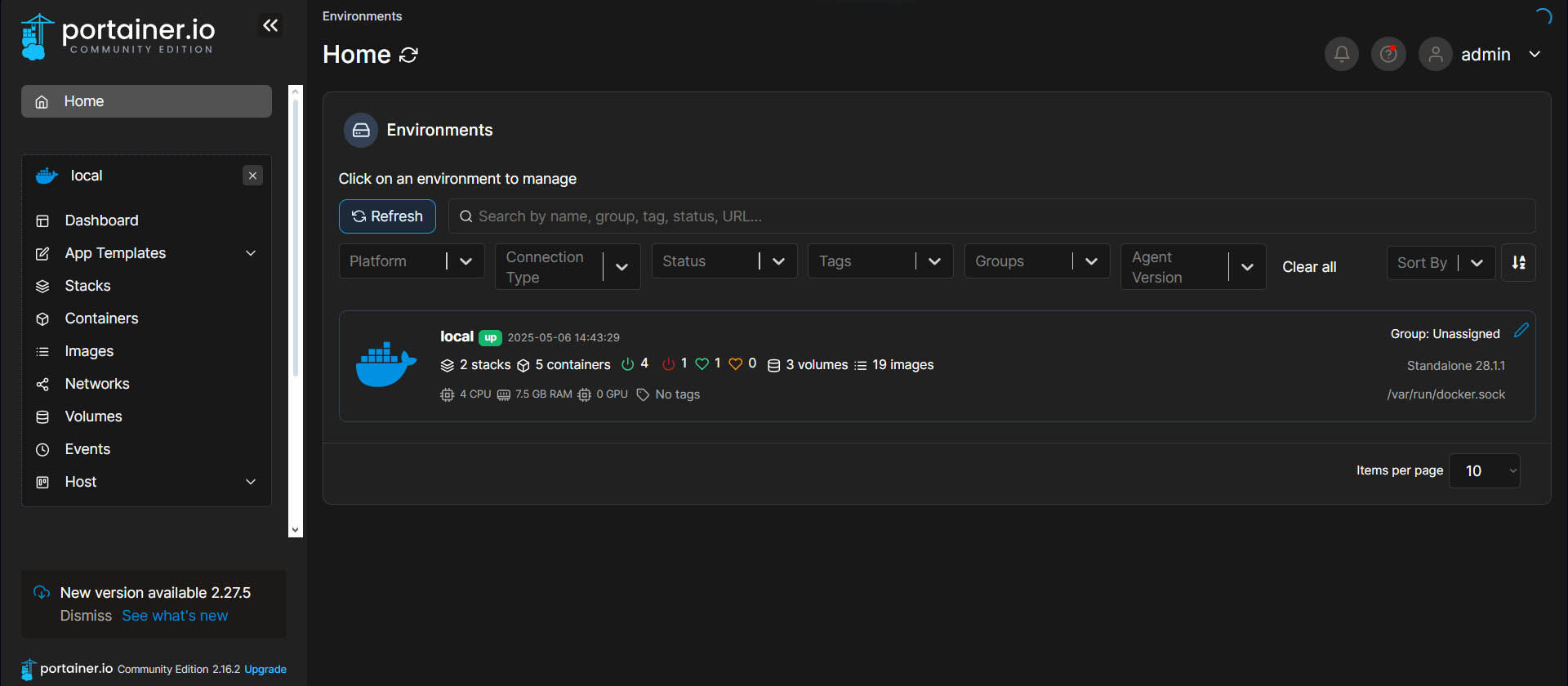The image size is (1568, 686).
Task: Click the refresh icon next to Home title
Action: [408, 55]
